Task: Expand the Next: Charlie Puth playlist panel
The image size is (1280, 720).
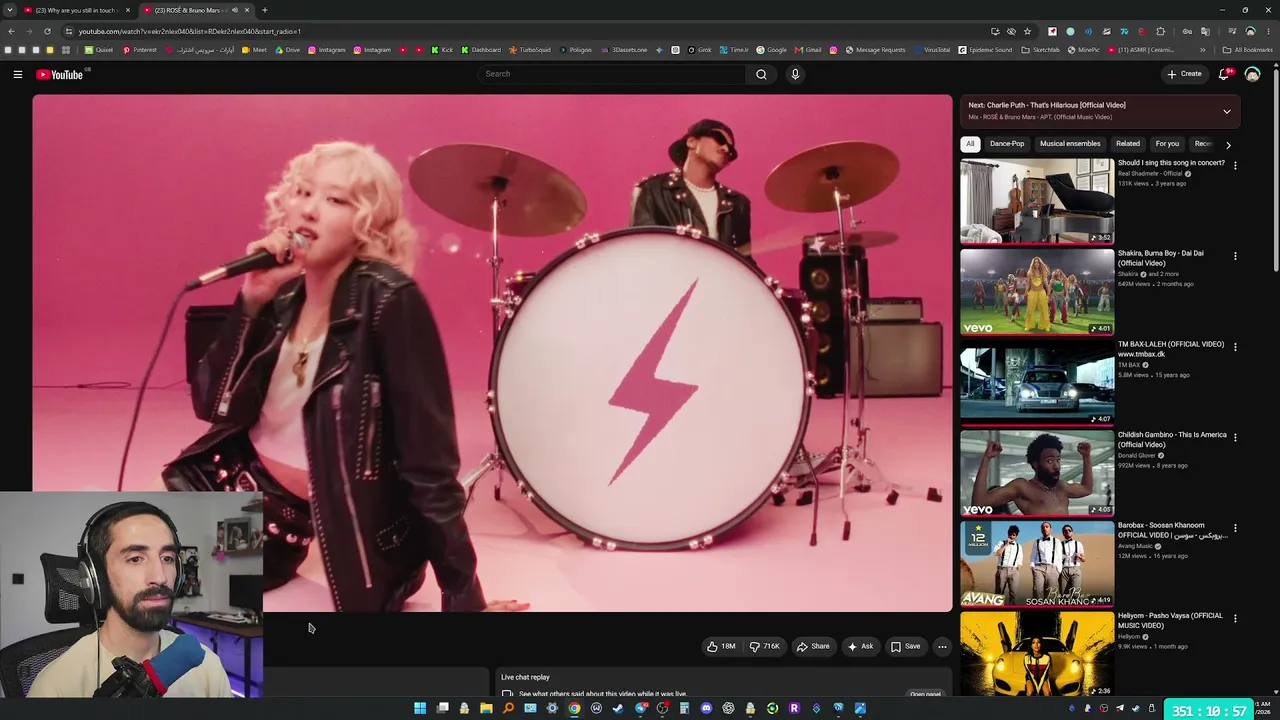Action: (1227, 111)
